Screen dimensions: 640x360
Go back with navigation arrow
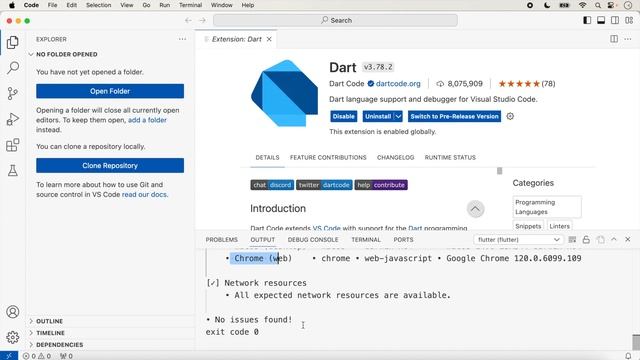[x=188, y=20]
